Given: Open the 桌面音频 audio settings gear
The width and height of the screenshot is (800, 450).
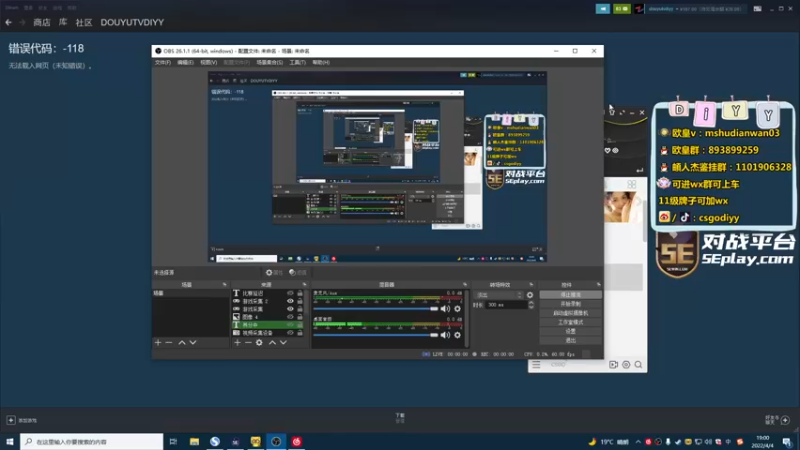Looking at the screenshot, I should pyautogui.click(x=458, y=335).
